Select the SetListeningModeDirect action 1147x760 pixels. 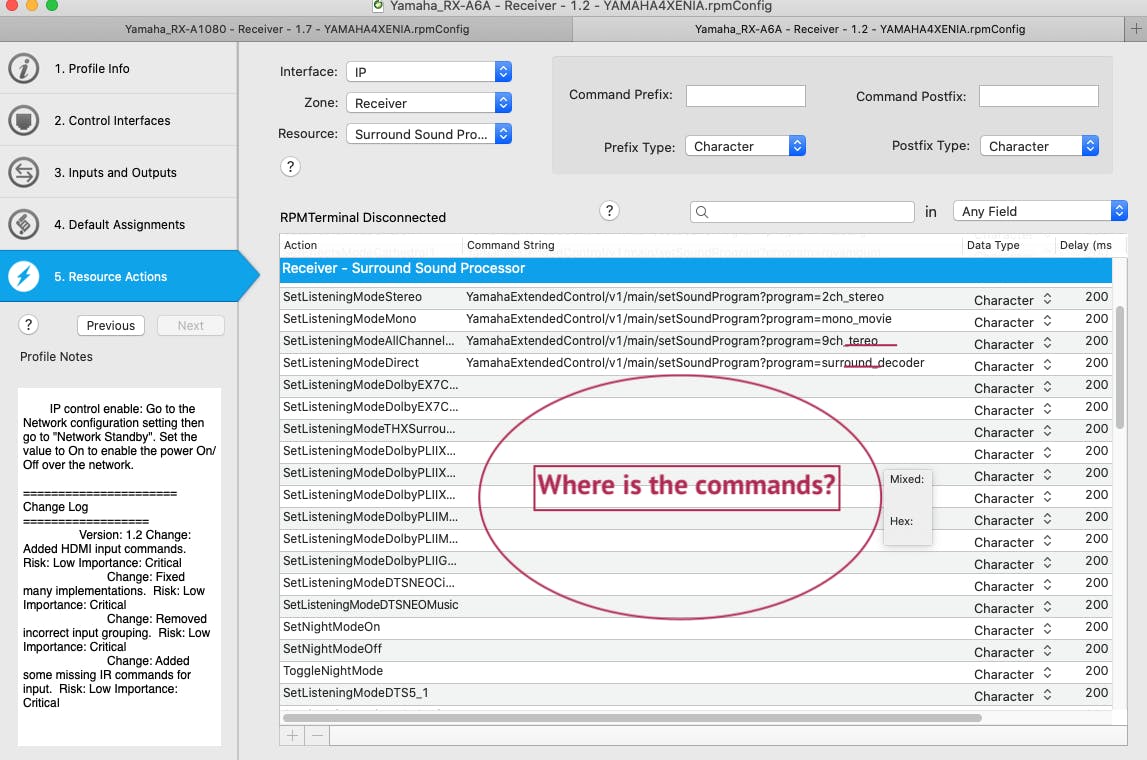(351, 363)
